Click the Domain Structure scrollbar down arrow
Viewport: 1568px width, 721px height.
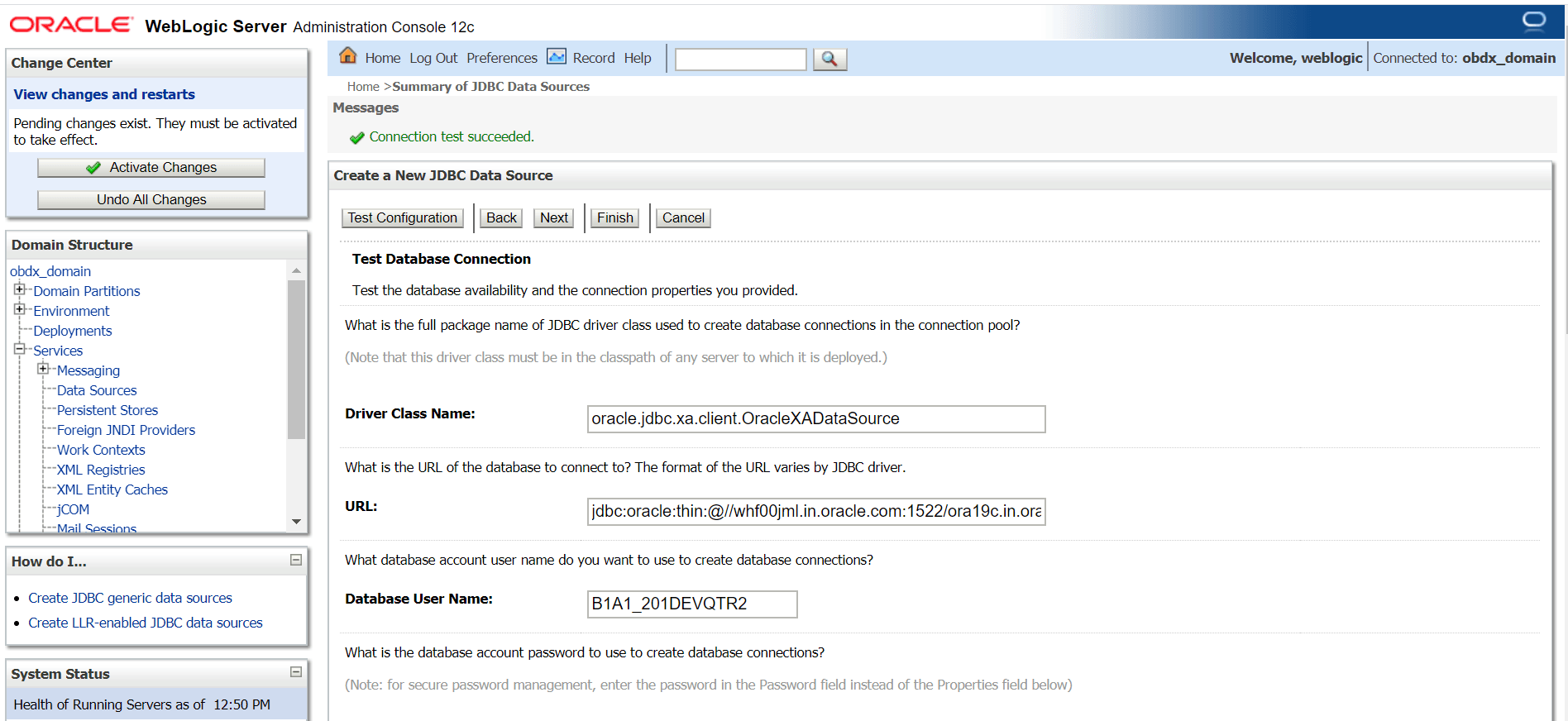[296, 522]
